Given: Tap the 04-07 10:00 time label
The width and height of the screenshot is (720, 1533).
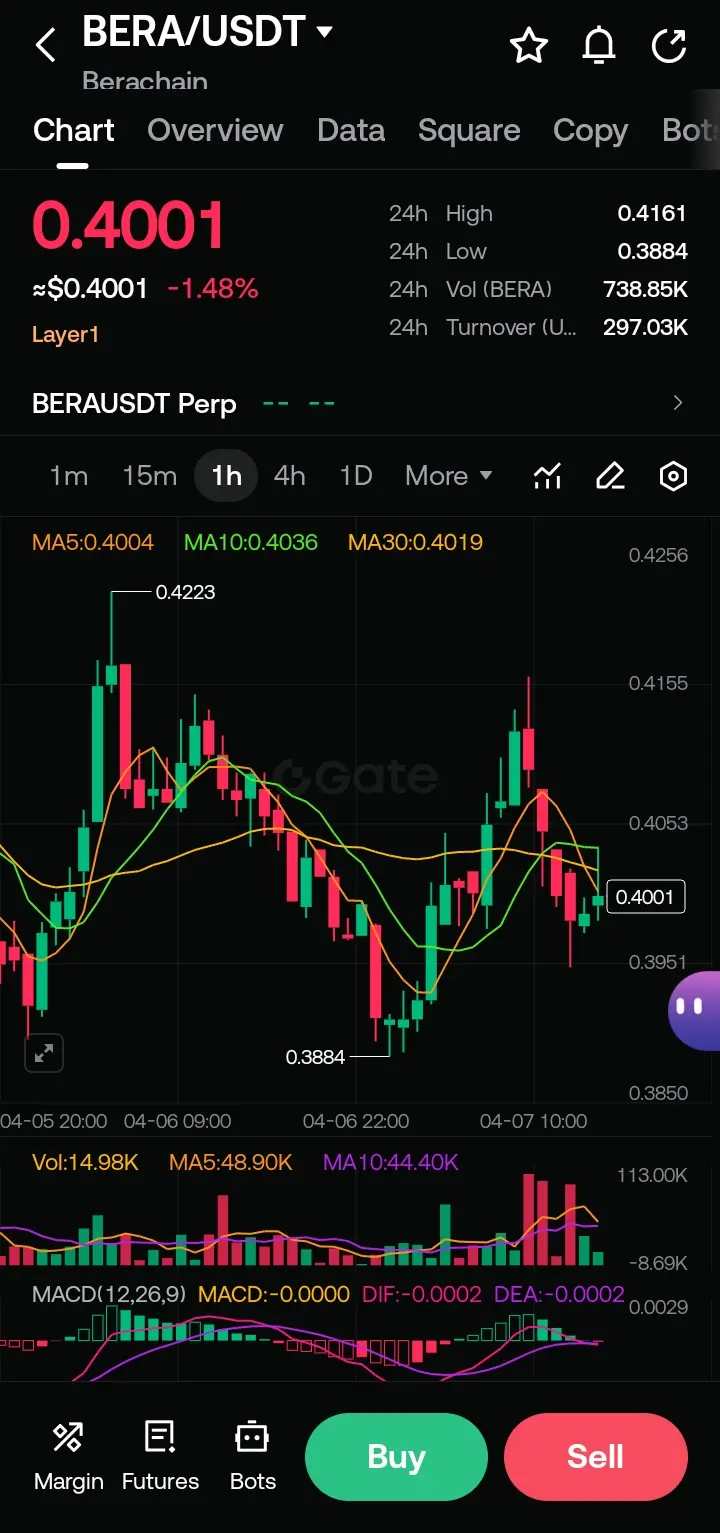Looking at the screenshot, I should (x=534, y=1121).
